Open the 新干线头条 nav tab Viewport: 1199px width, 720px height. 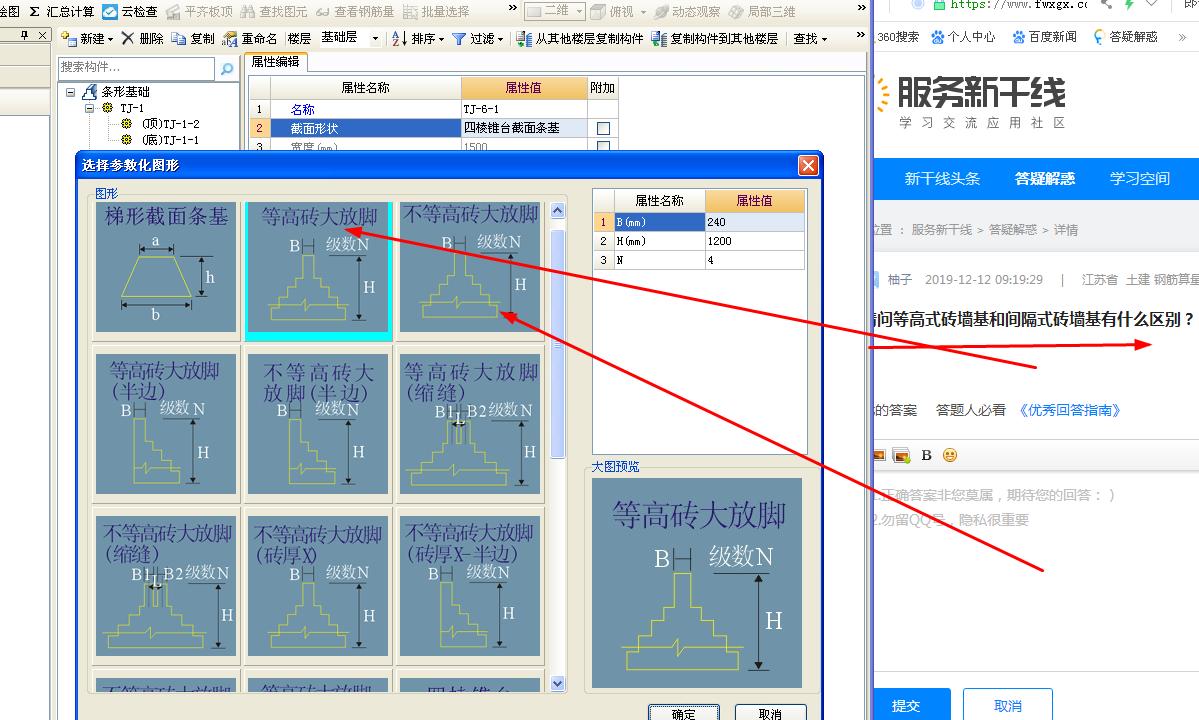(x=942, y=179)
